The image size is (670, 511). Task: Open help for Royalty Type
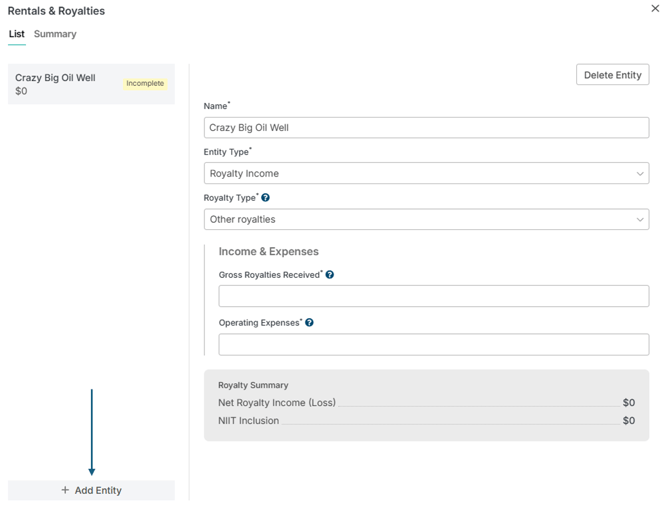[x=265, y=197]
